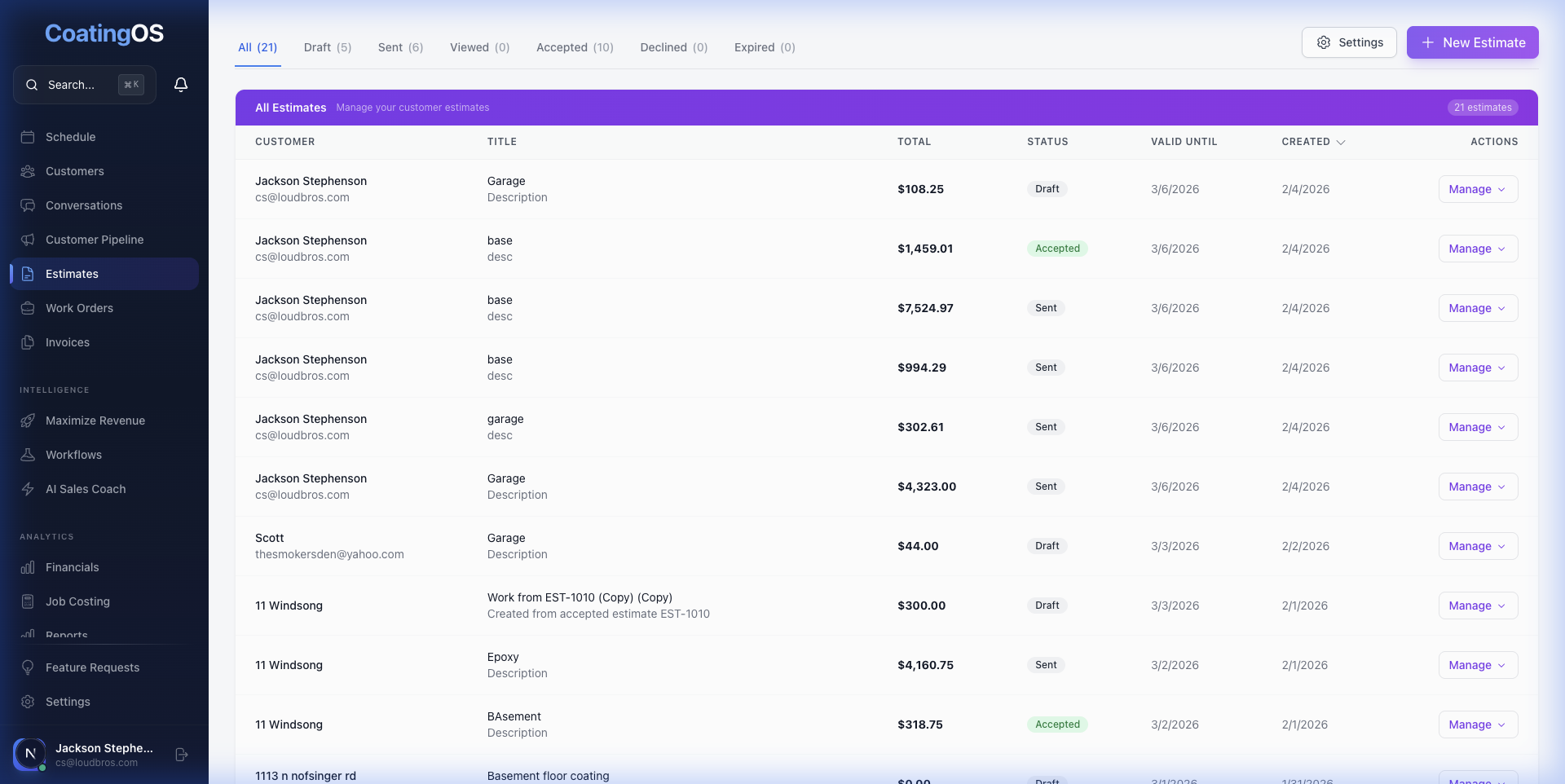1565x784 pixels.
Task: Sort estimates by the Created column chevron
Action: click(1341, 142)
